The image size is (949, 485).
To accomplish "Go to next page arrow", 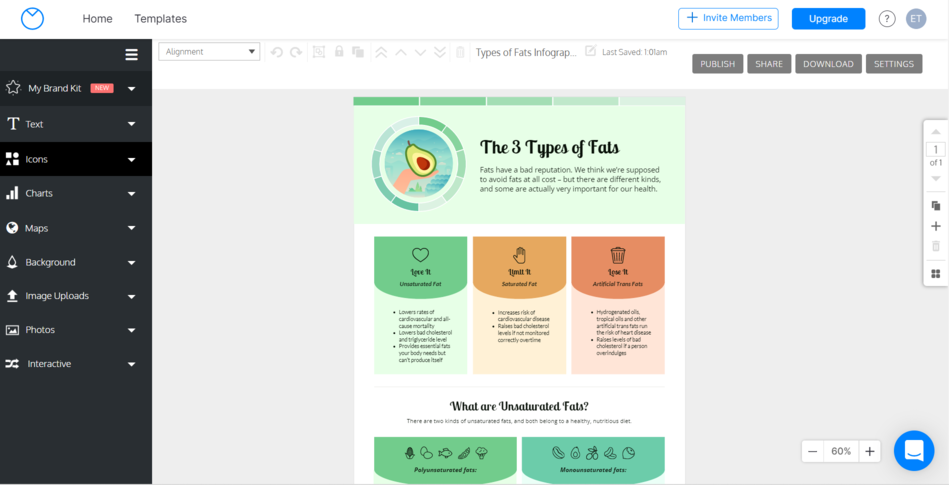I will point(936,178).
